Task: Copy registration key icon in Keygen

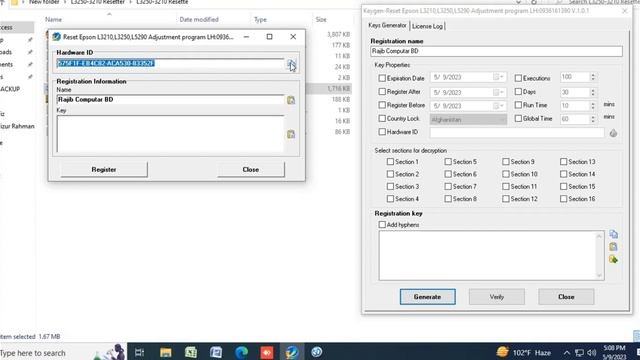Action: [x=613, y=234]
